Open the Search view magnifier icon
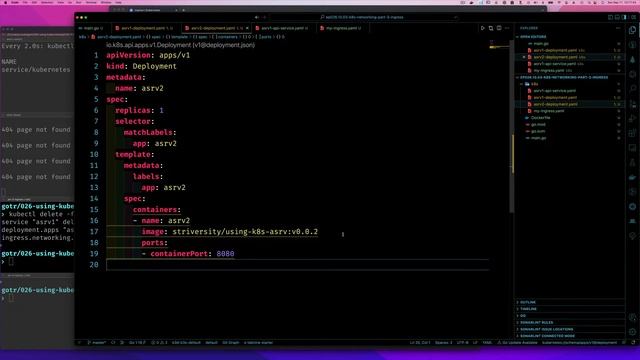 pos(633,89)
